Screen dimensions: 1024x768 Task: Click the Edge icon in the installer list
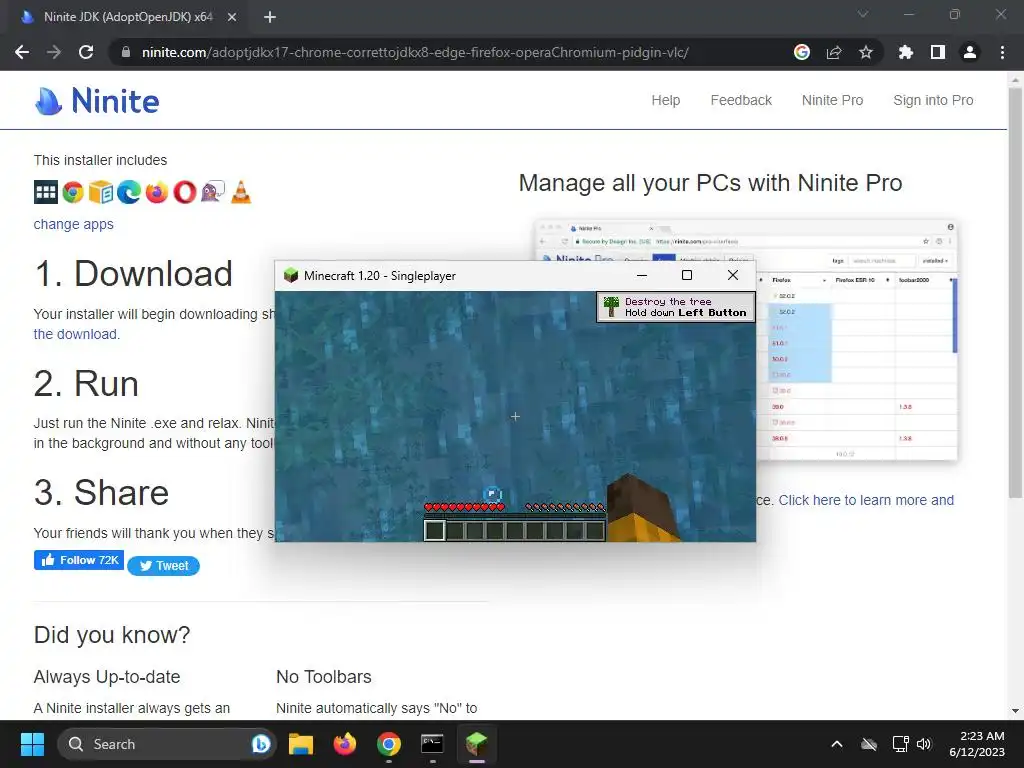[129, 192]
